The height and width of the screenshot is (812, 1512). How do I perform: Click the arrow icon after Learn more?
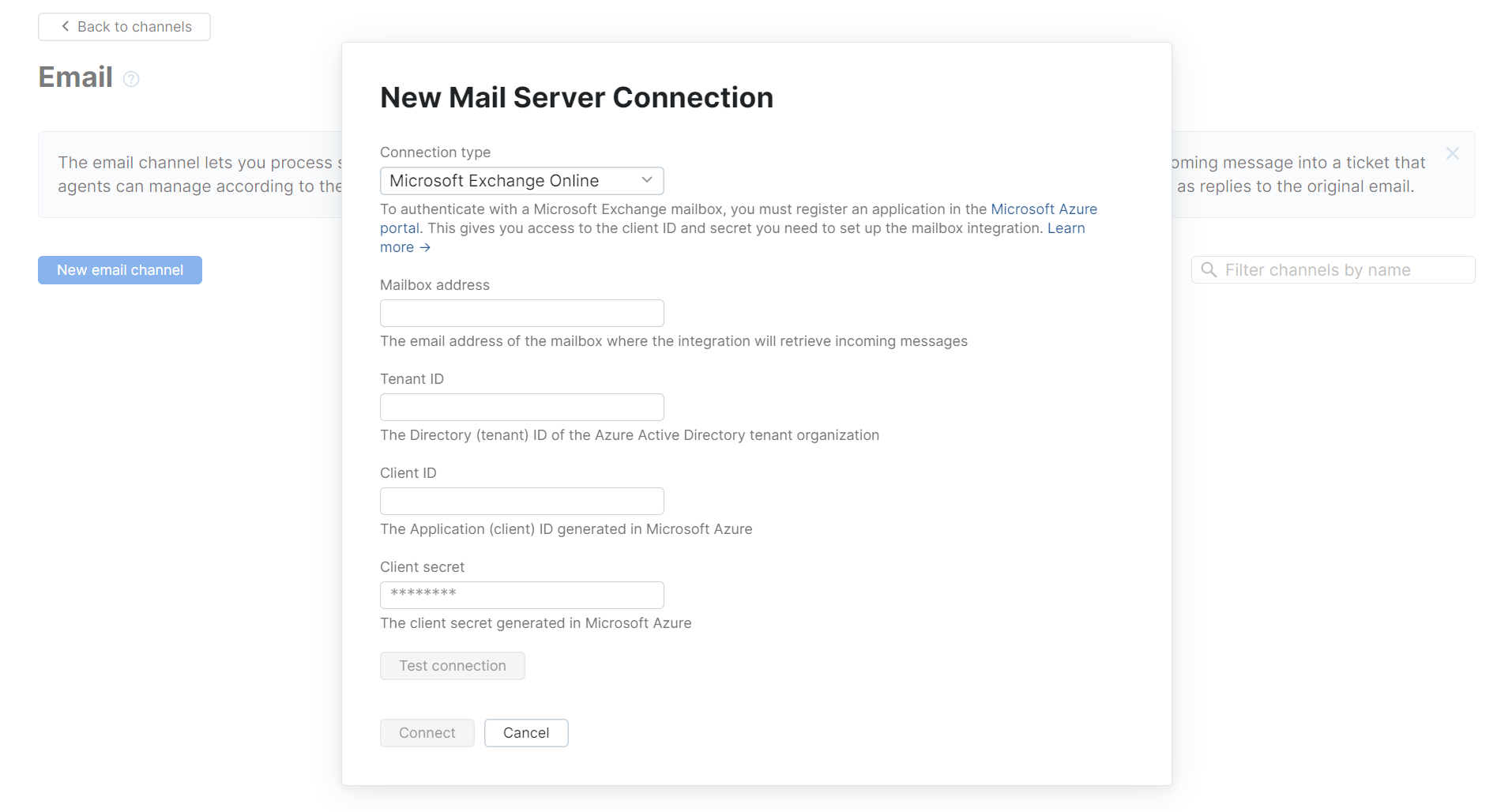tap(426, 247)
